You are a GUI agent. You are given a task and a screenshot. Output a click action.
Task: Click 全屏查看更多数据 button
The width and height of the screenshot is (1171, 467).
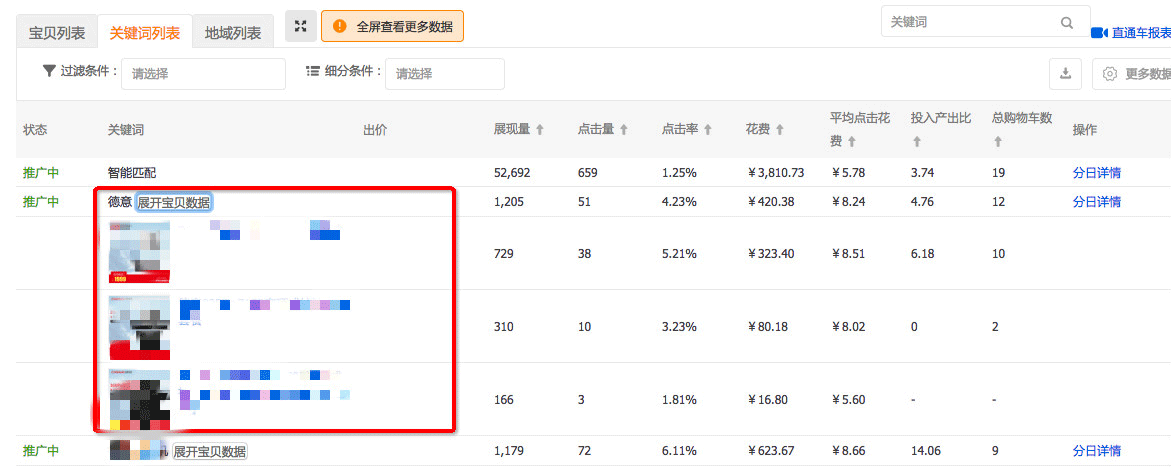(x=392, y=27)
